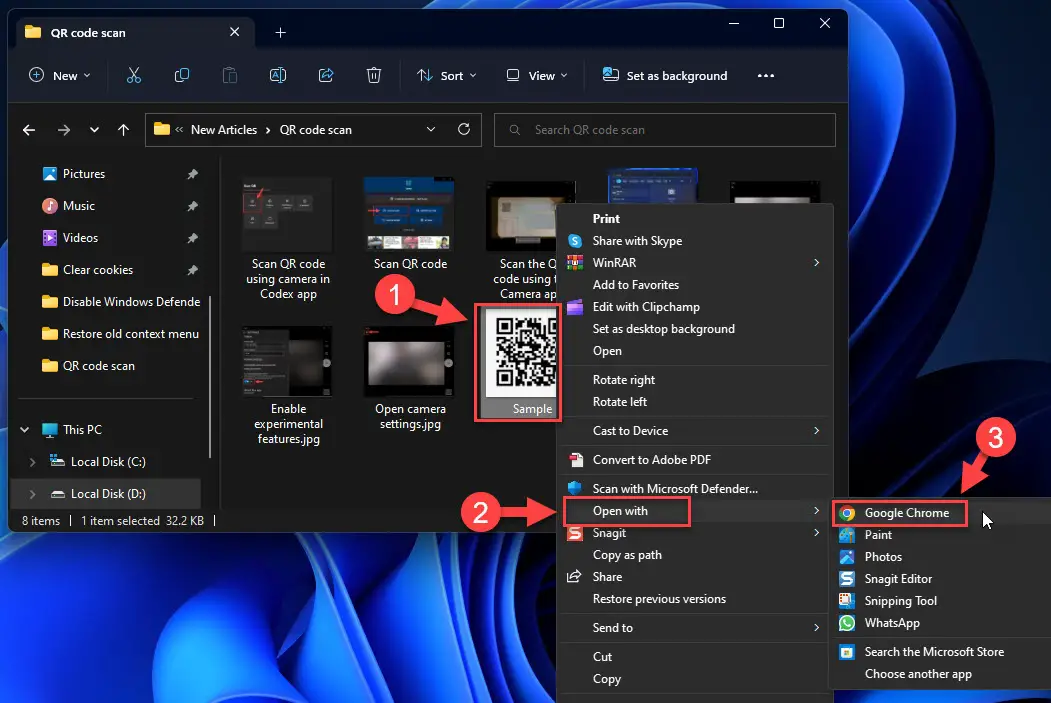This screenshot has width=1051, height=703.
Task: Open the New dropdown button
Action: pos(60,75)
